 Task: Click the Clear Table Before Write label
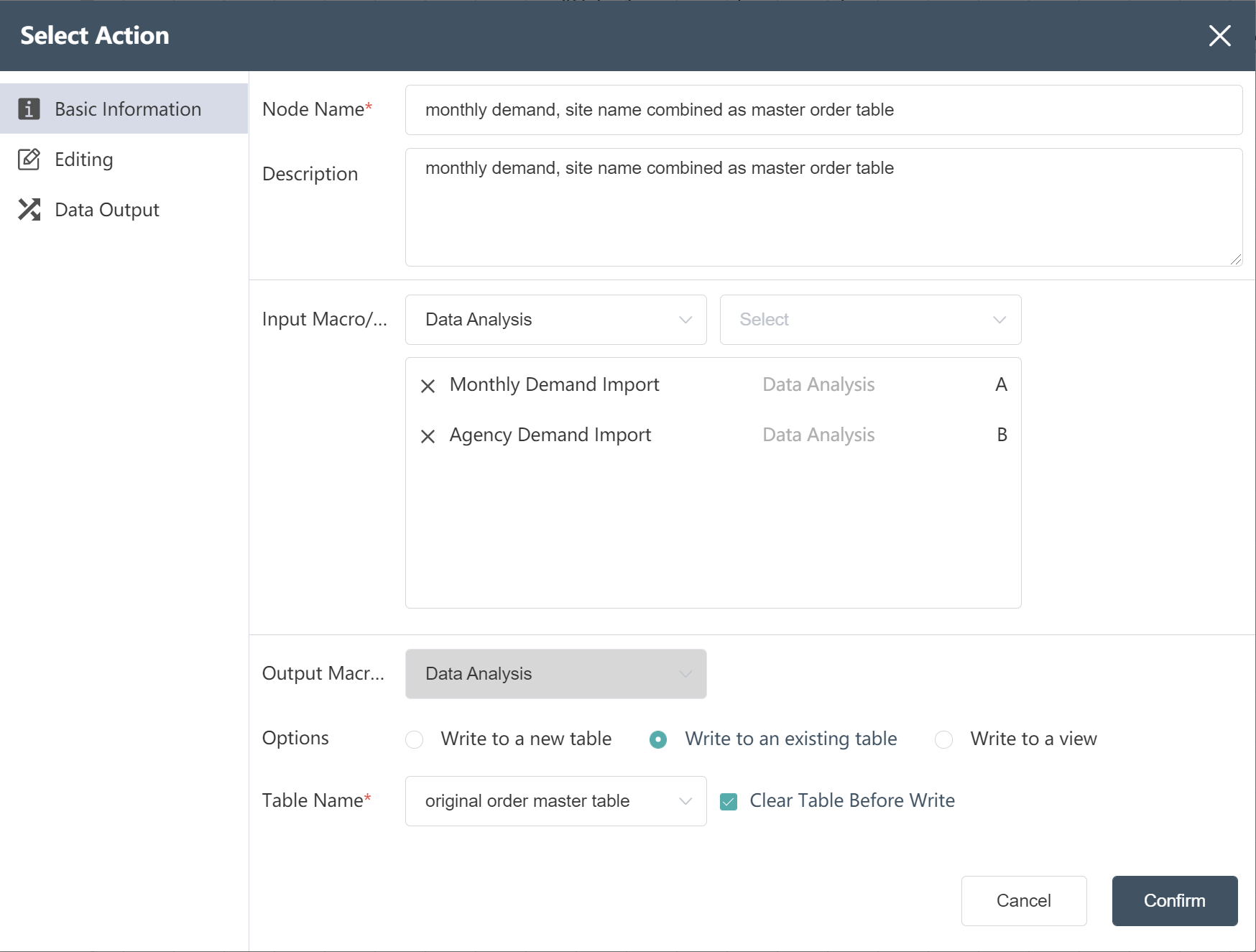point(852,800)
